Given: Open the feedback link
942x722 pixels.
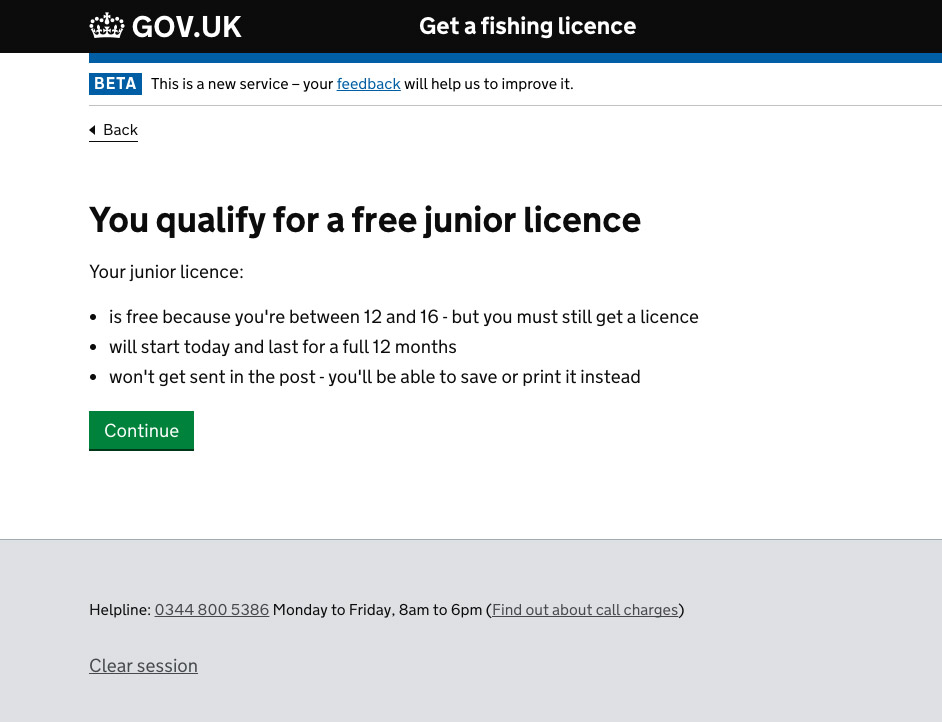Looking at the screenshot, I should point(368,84).
